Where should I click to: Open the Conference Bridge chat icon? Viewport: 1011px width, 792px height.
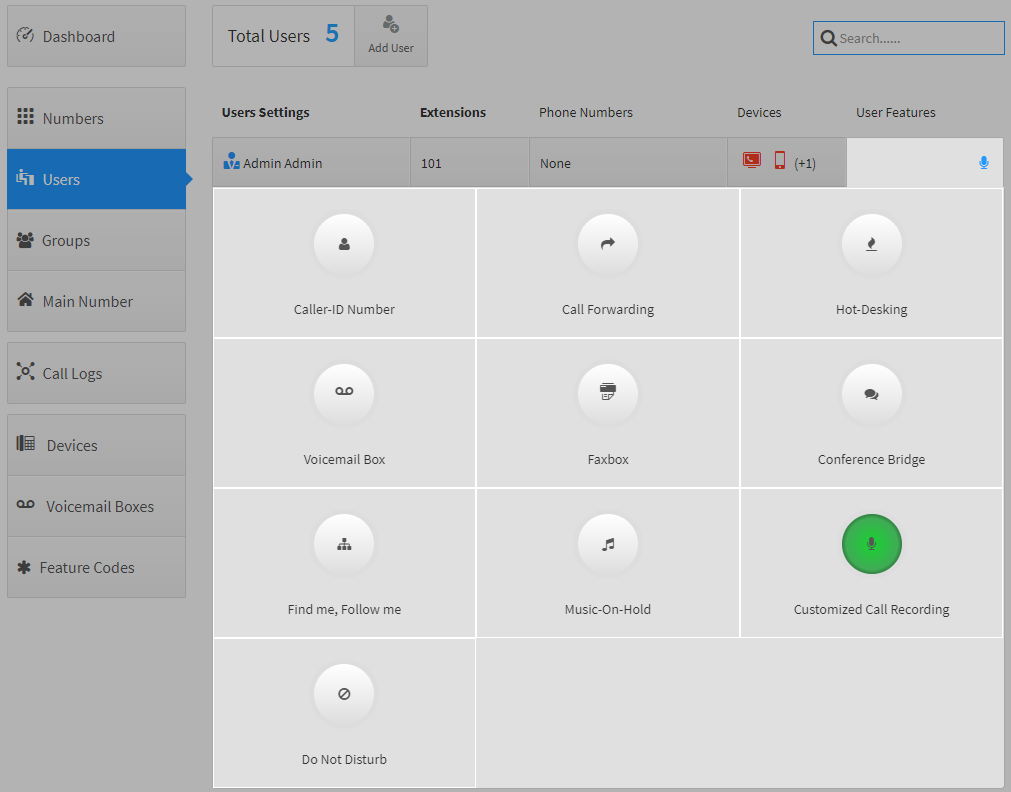pos(871,394)
